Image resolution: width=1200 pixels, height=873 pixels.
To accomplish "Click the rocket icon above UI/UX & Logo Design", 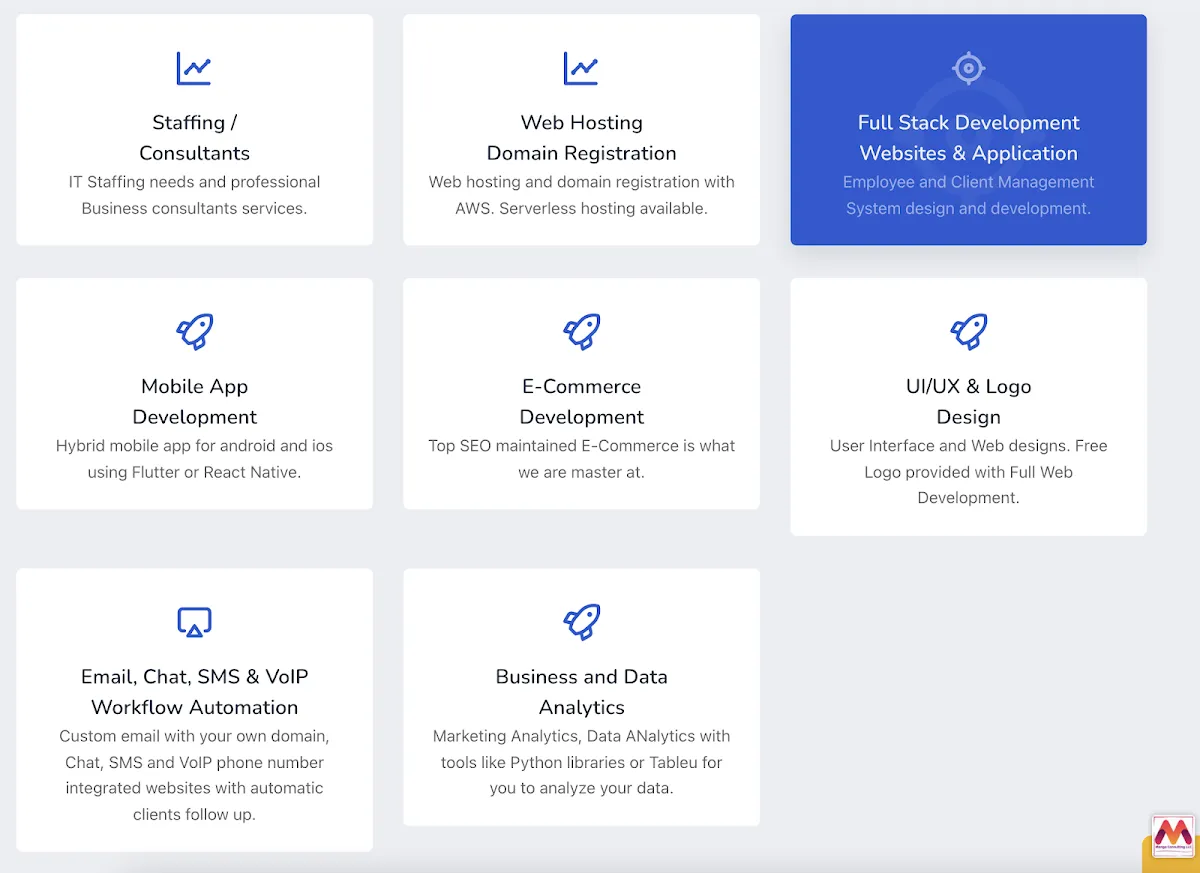I will pyautogui.click(x=968, y=331).
